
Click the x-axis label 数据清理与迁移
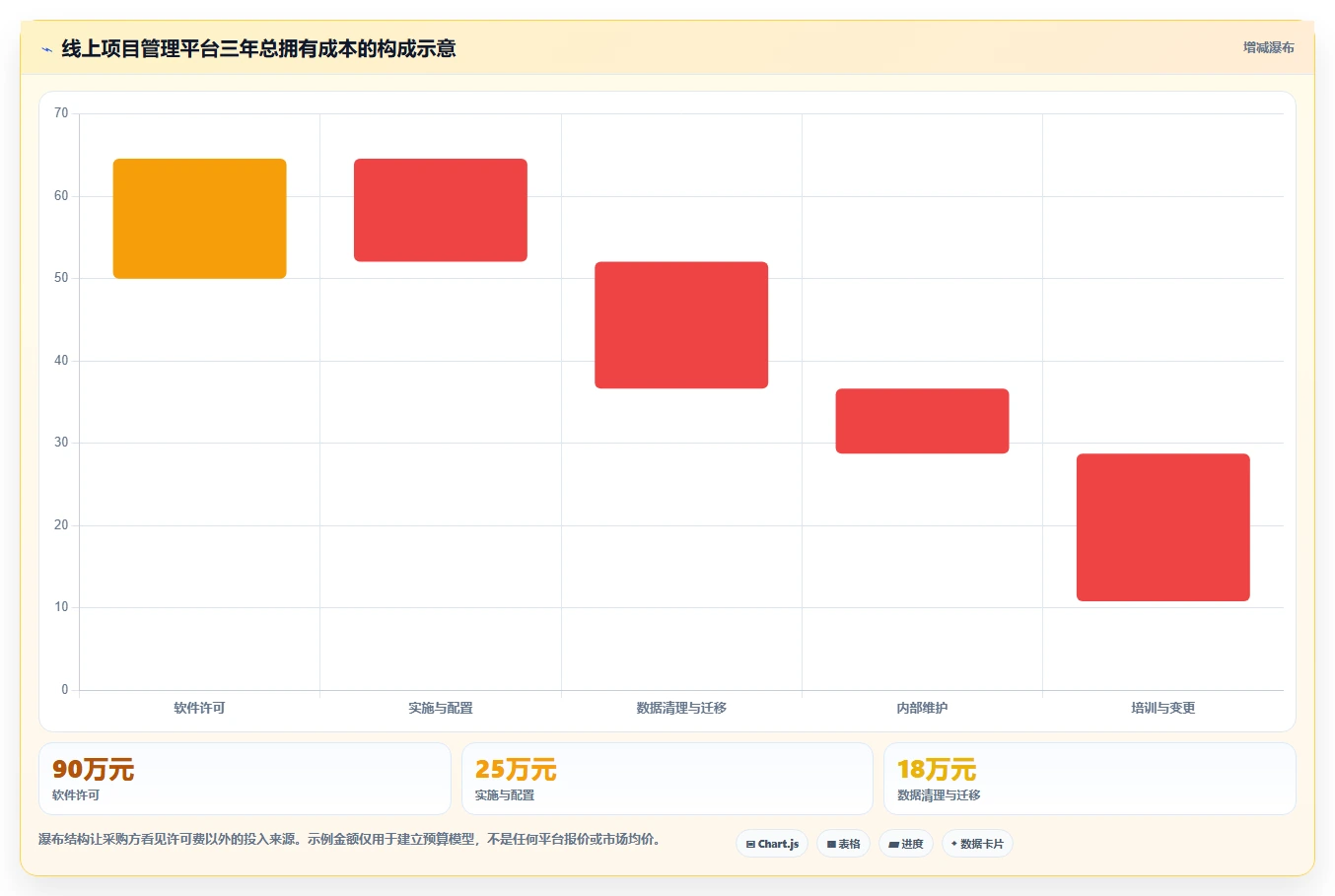tap(681, 708)
